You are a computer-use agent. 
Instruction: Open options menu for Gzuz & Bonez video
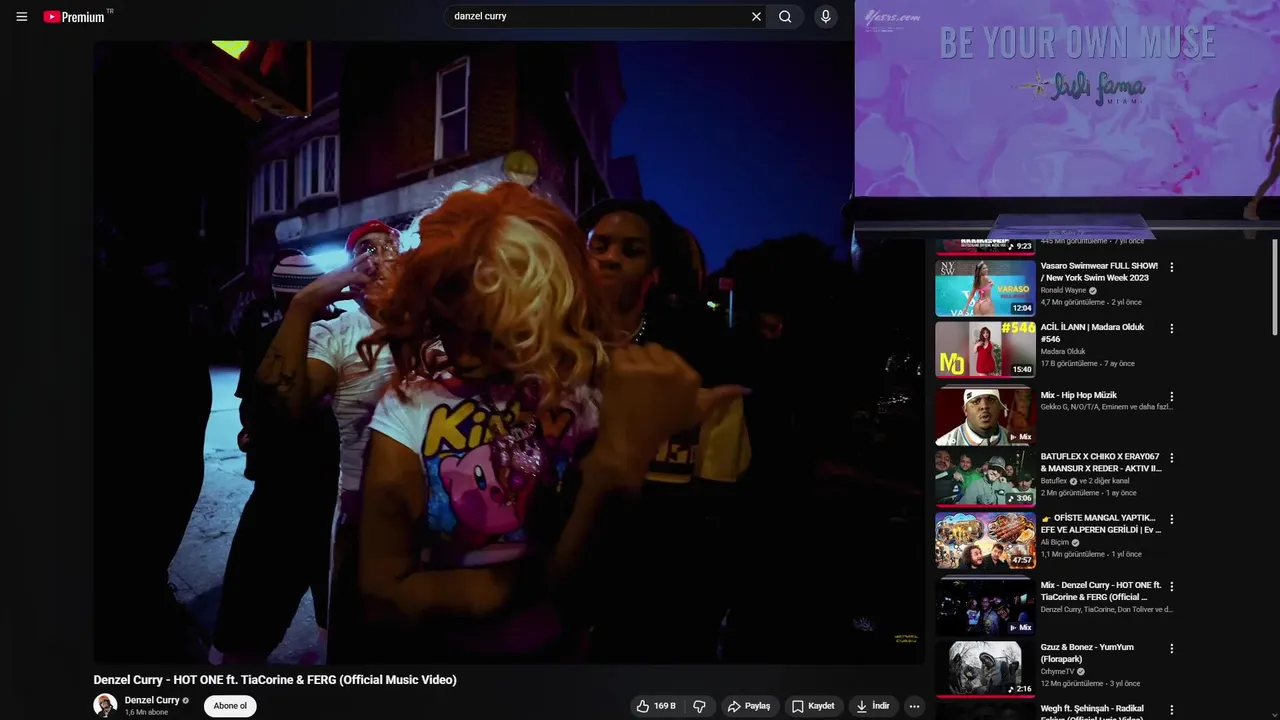(x=1172, y=648)
